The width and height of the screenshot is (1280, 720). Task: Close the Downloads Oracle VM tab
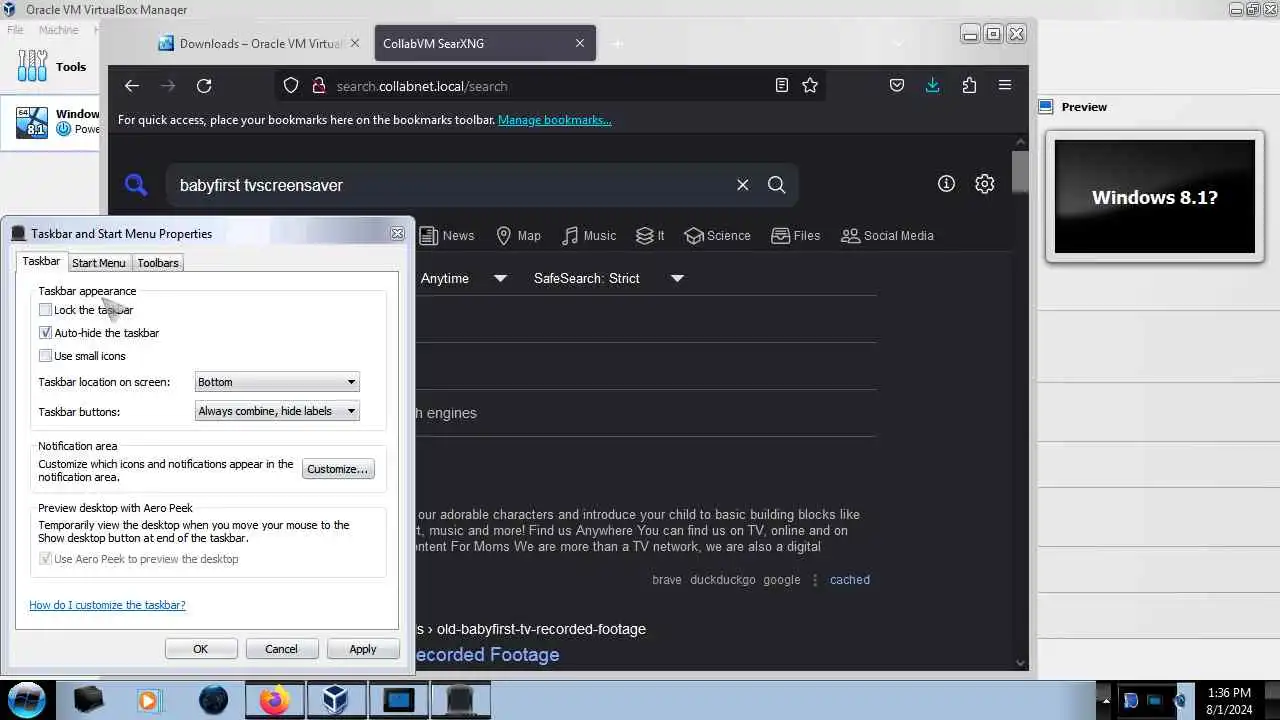point(354,44)
